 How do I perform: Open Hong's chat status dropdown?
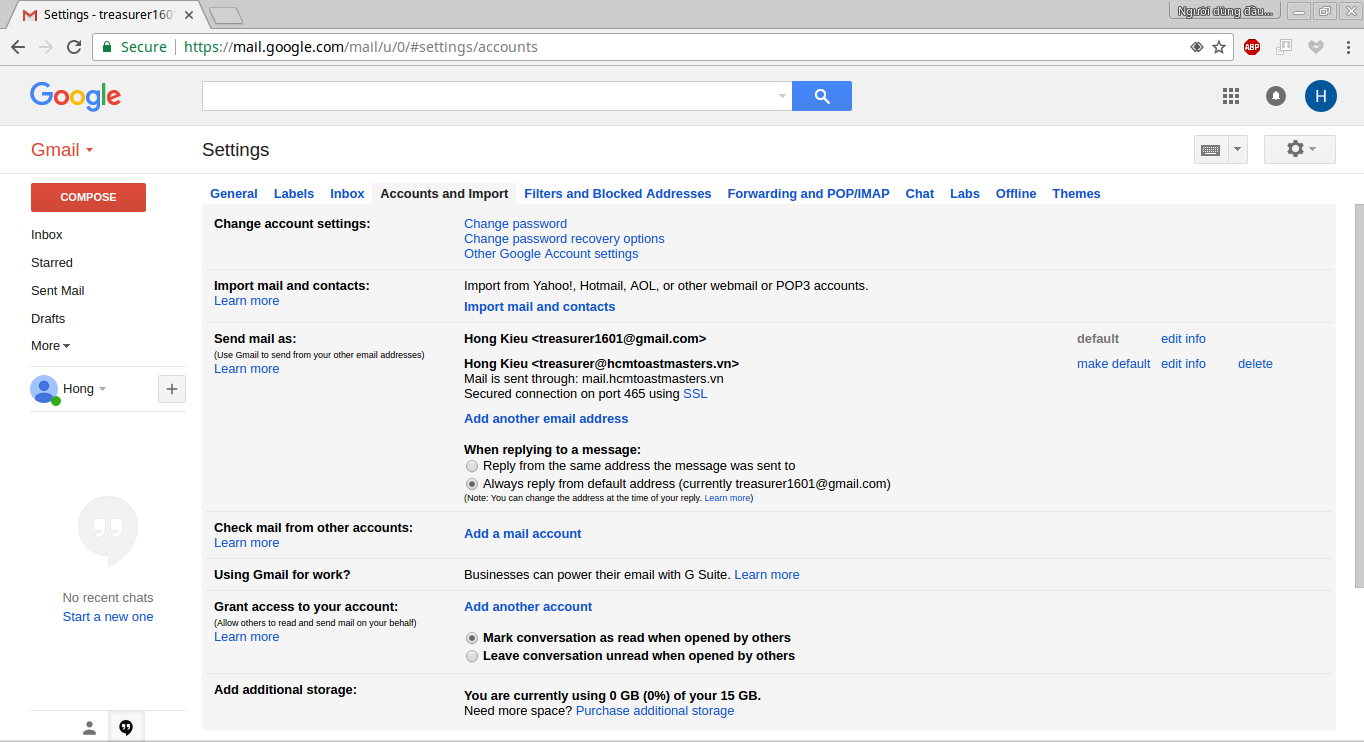point(102,389)
